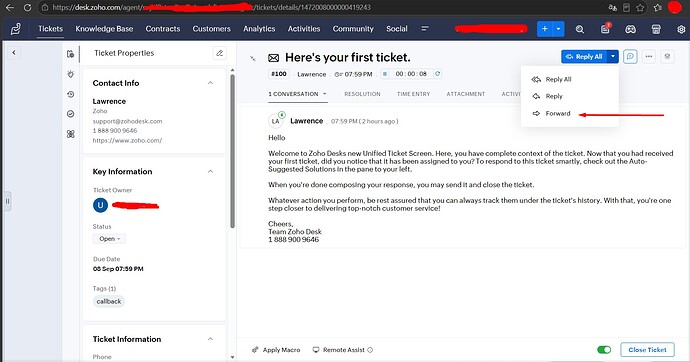The height and width of the screenshot is (362, 690).
Task: Open the Analytics module
Action: pyautogui.click(x=259, y=29)
